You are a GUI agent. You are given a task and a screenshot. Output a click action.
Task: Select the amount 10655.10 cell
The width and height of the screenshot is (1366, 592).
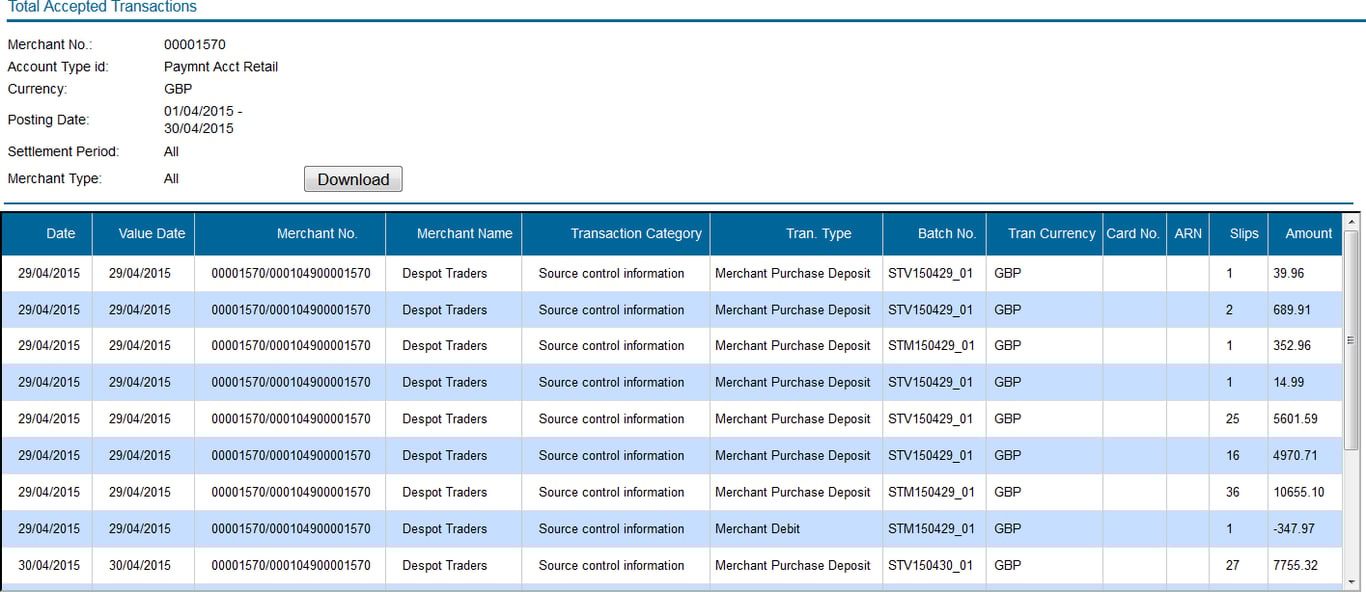click(x=1298, y=492)
